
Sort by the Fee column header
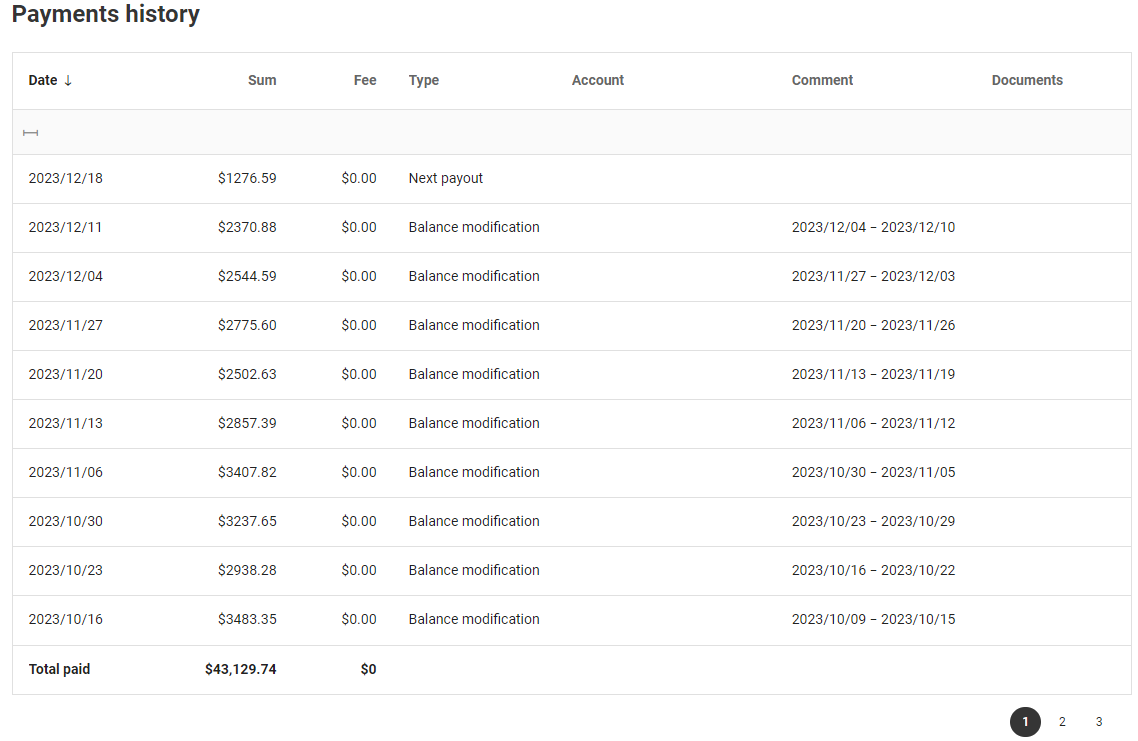tap(365, 81)
